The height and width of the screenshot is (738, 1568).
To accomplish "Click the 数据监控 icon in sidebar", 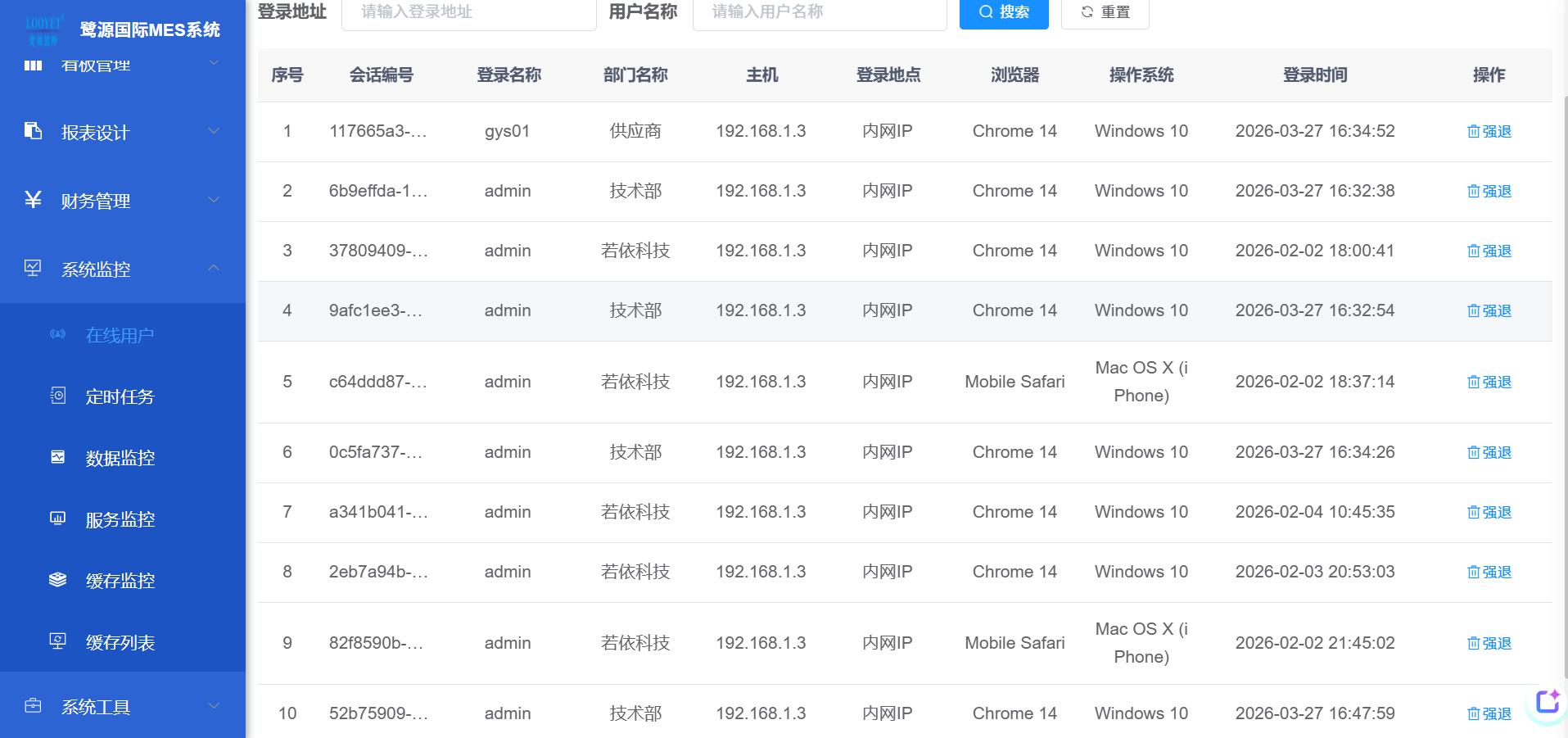I will (57, 457).
